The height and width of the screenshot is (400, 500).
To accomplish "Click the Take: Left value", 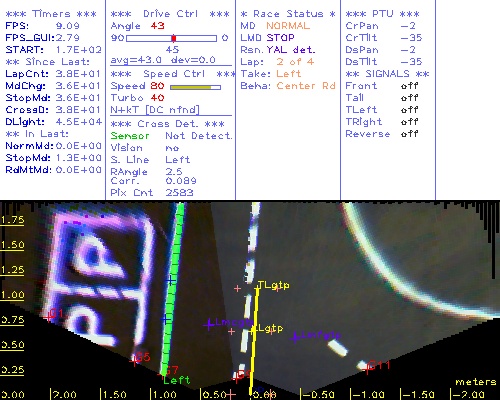I will coord(289,74).
